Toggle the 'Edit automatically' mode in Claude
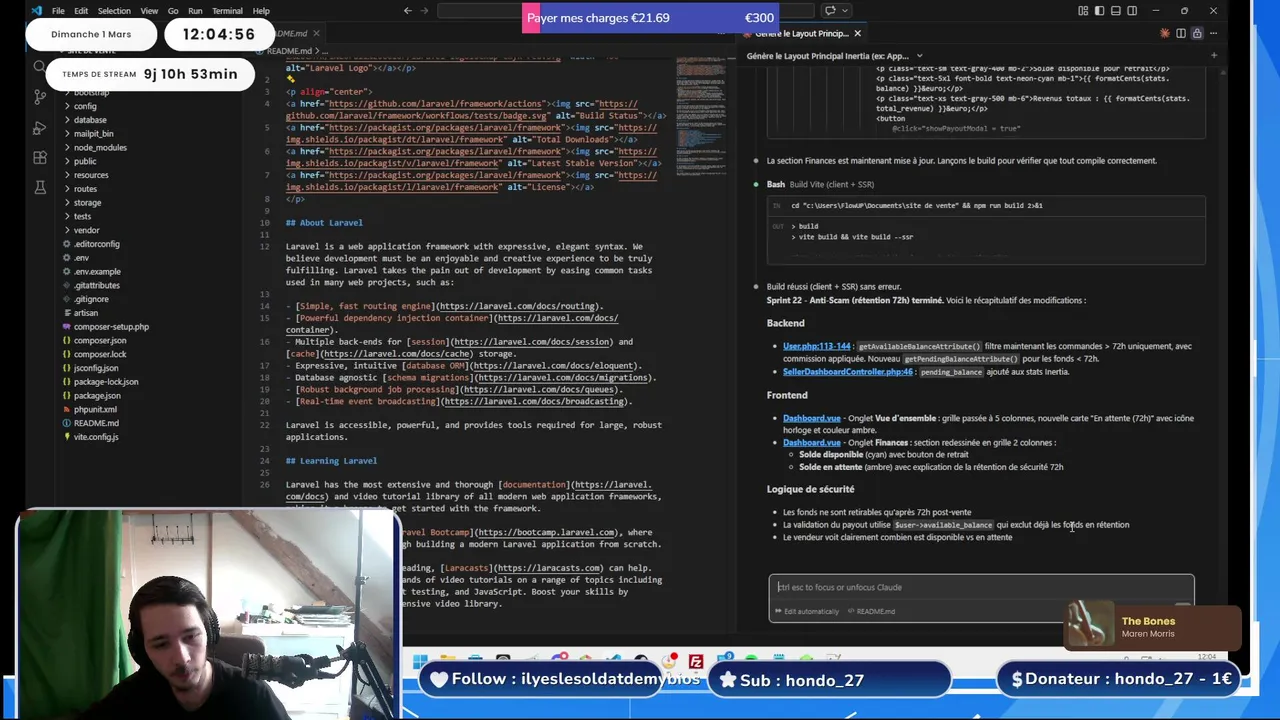This screenshot has width=1280, height=720. (806, 611)
